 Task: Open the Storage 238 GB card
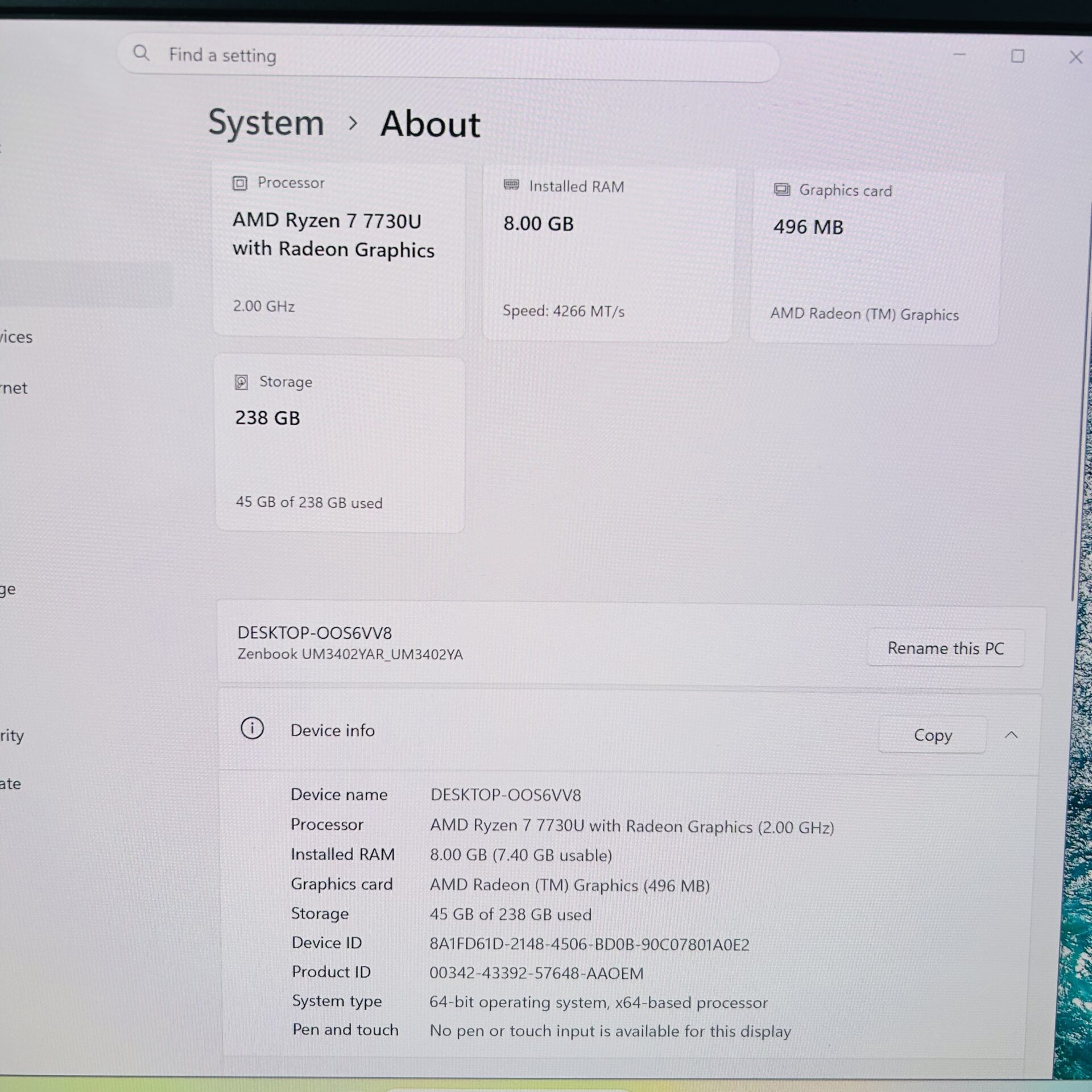(x=340, y=444)
